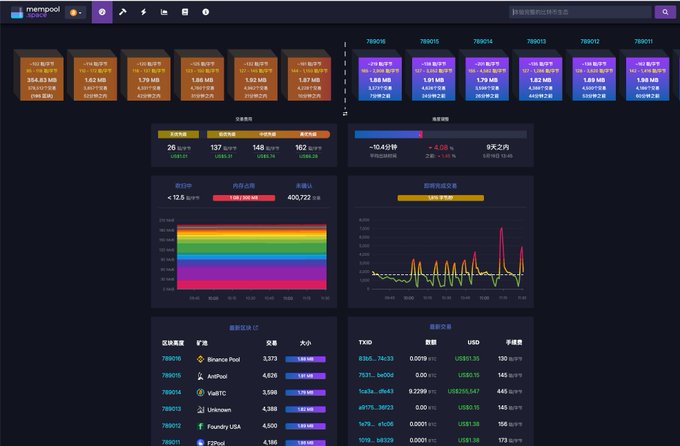Click the Unknown pool logo icon
The image size is (680, 446).
click(x=200, y=410)
